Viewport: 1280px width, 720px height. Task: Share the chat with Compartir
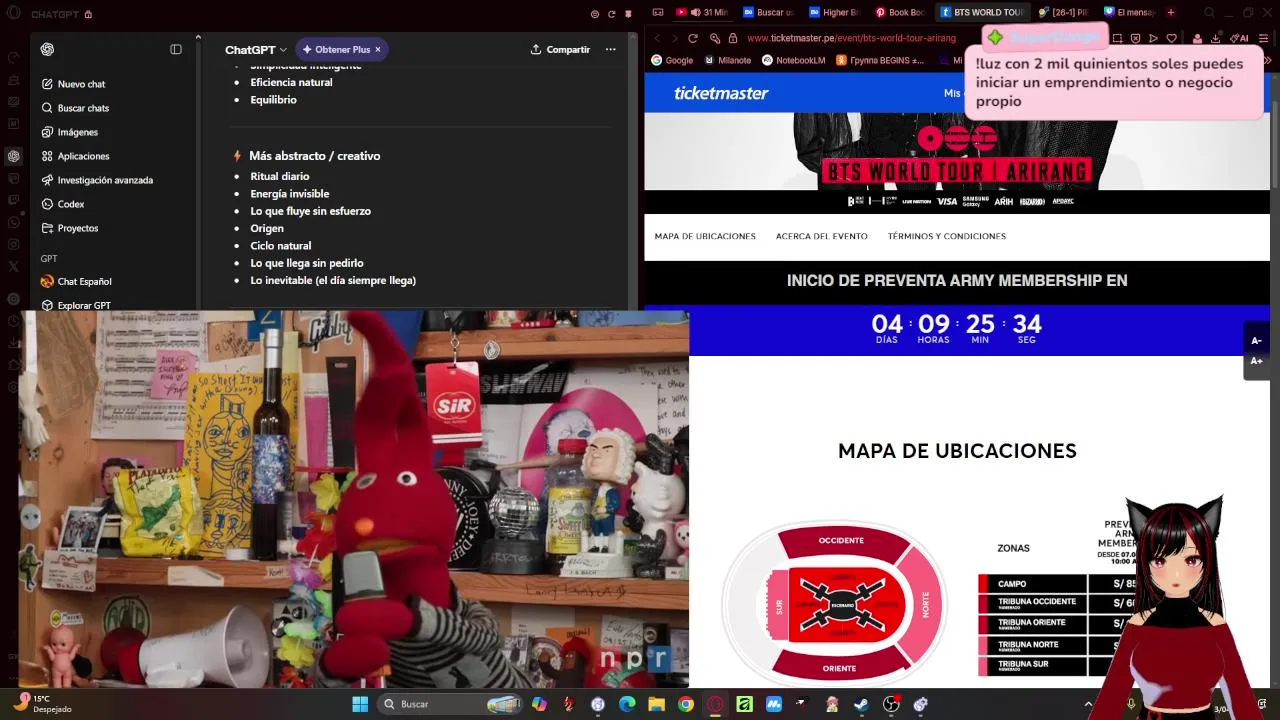click(560, 49)
